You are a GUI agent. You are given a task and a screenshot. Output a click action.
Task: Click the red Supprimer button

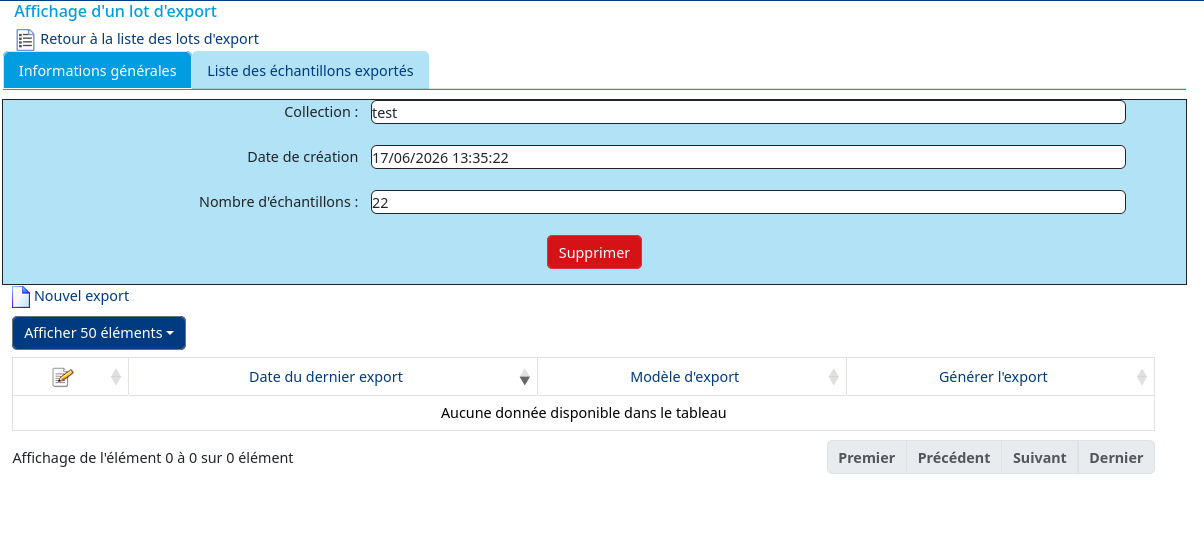(594, 253)
